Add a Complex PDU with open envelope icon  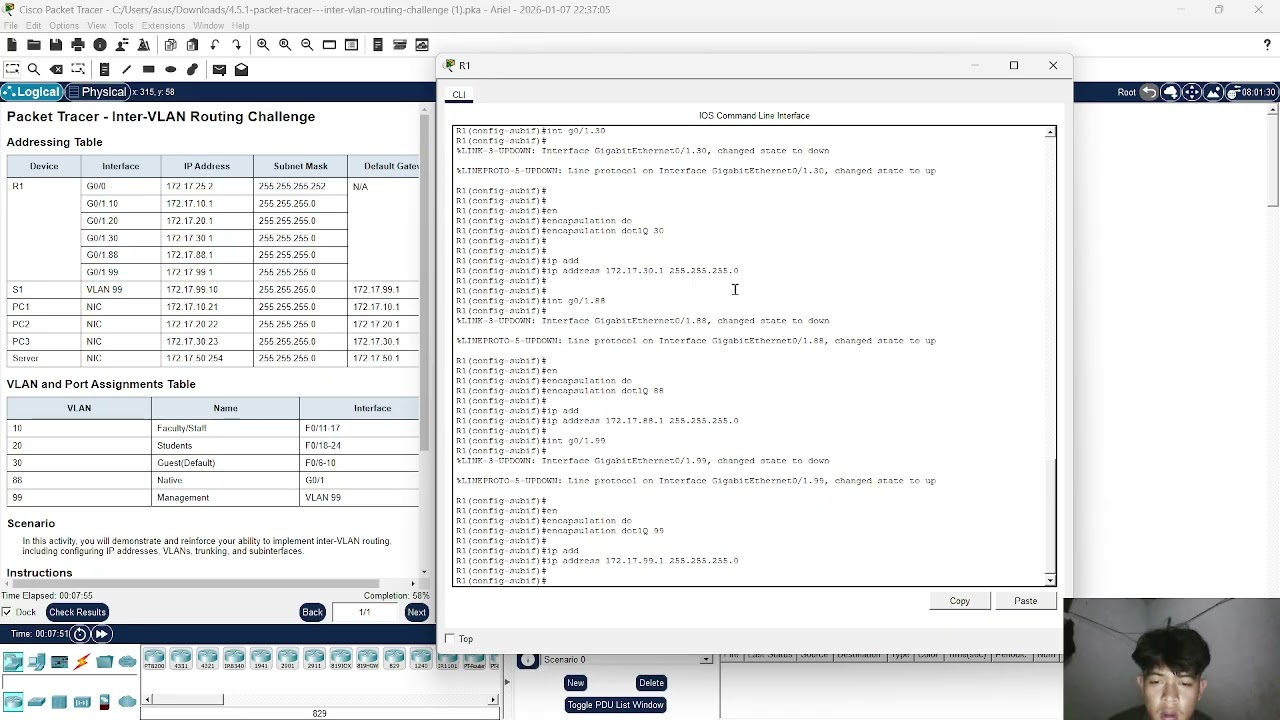coord(241,69)
